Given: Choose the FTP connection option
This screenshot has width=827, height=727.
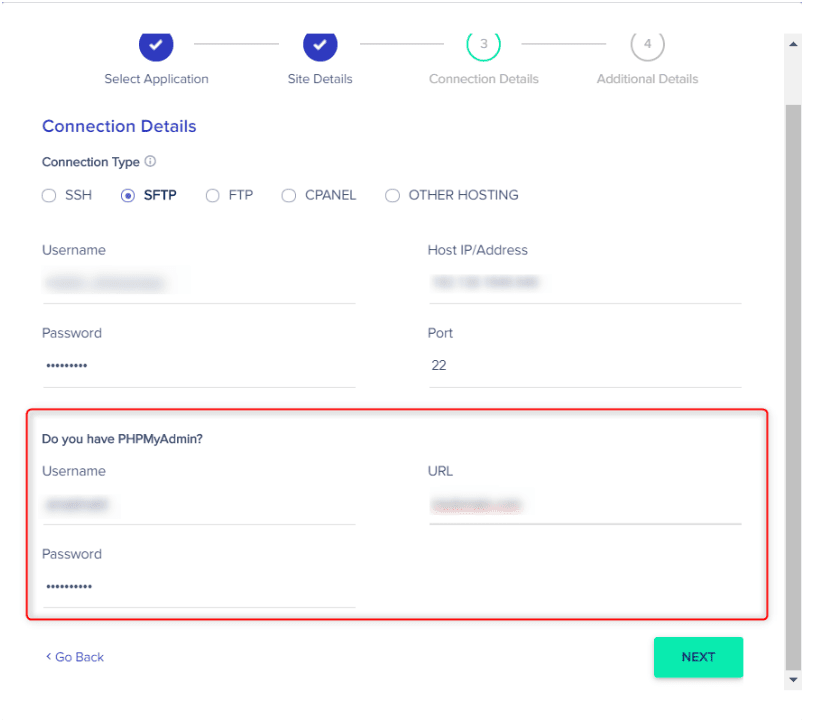Looking at the screenshot, I should click(213, 196).
